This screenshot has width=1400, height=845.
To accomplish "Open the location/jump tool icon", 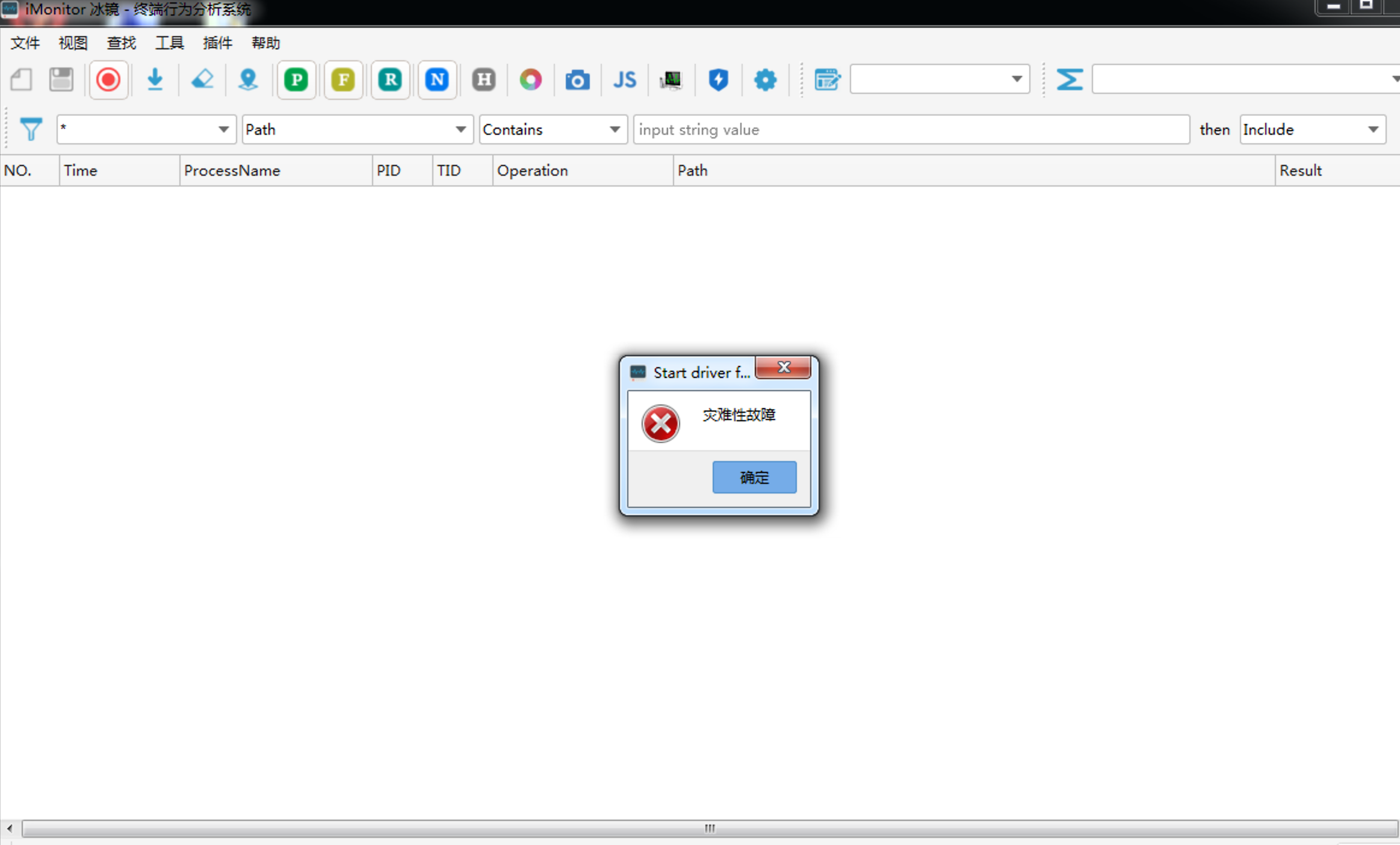I will pyautogui.click(x=249, y=79).
